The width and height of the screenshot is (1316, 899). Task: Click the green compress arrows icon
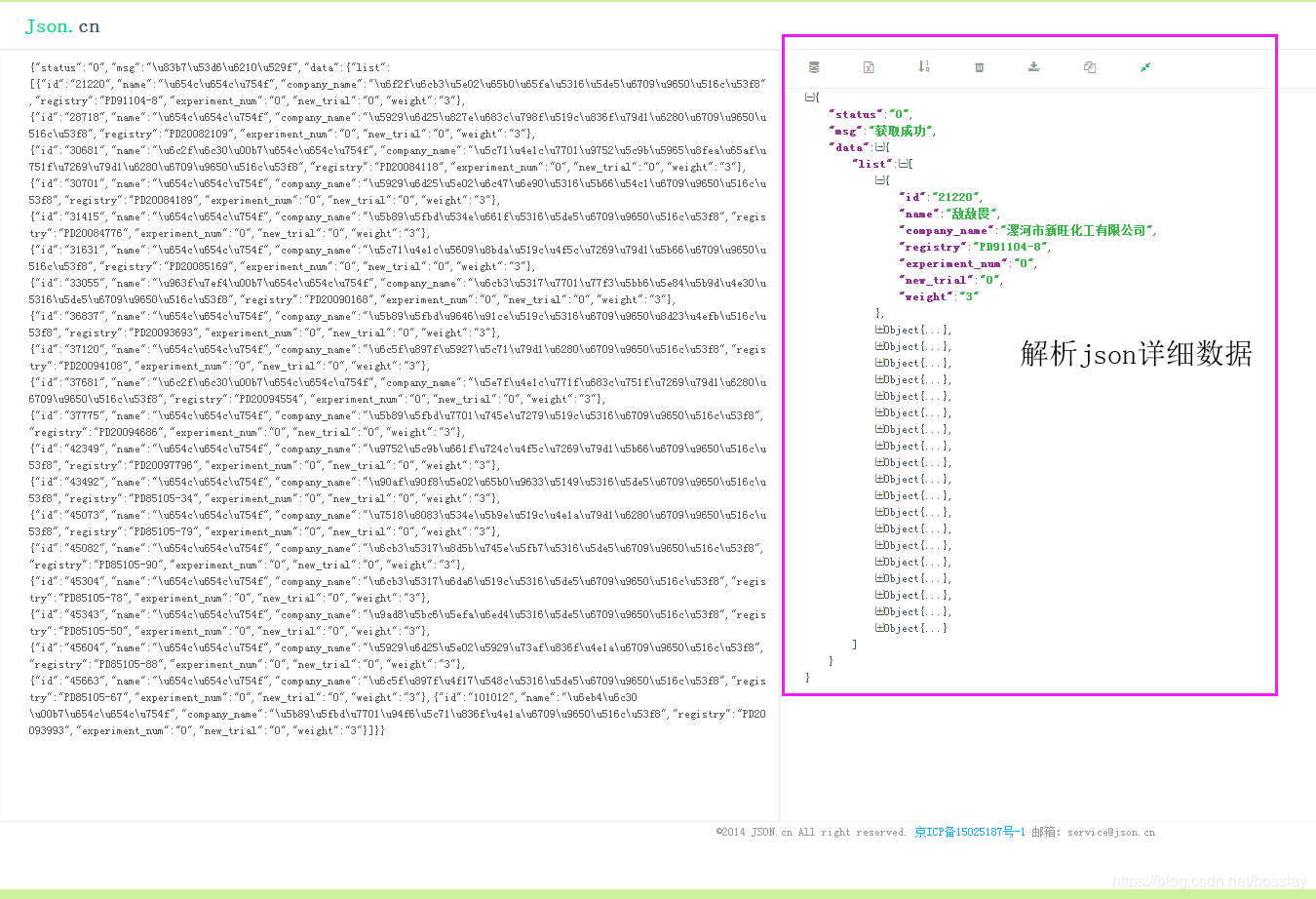[x=1145, y=67]
